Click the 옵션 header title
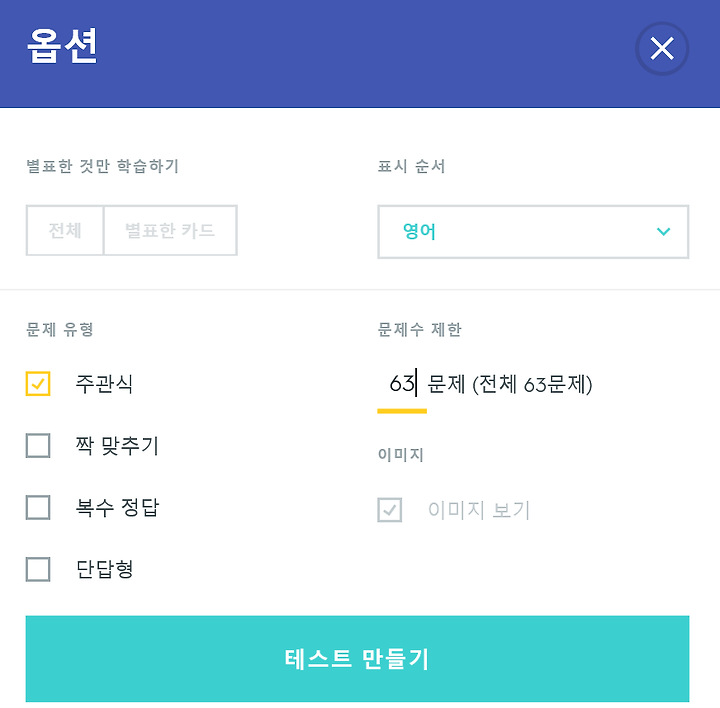Image resolution: width=720 pixels, height=708 pixels. pos(62,46)
